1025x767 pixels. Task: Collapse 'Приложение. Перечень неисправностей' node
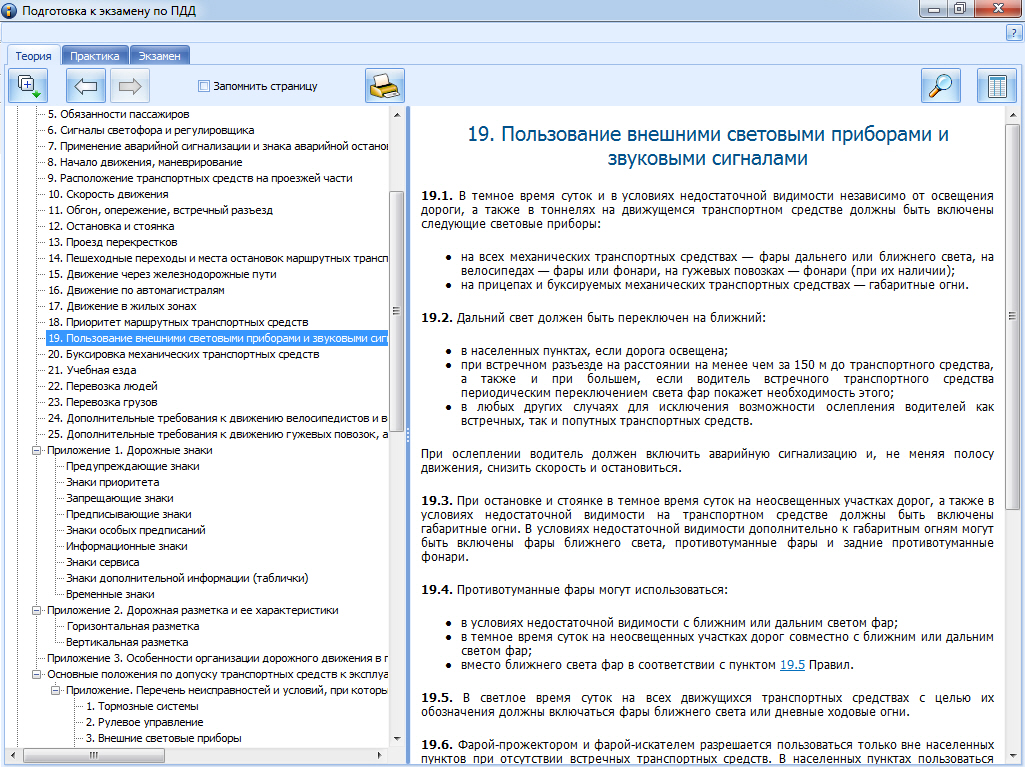tap(56, 690)
